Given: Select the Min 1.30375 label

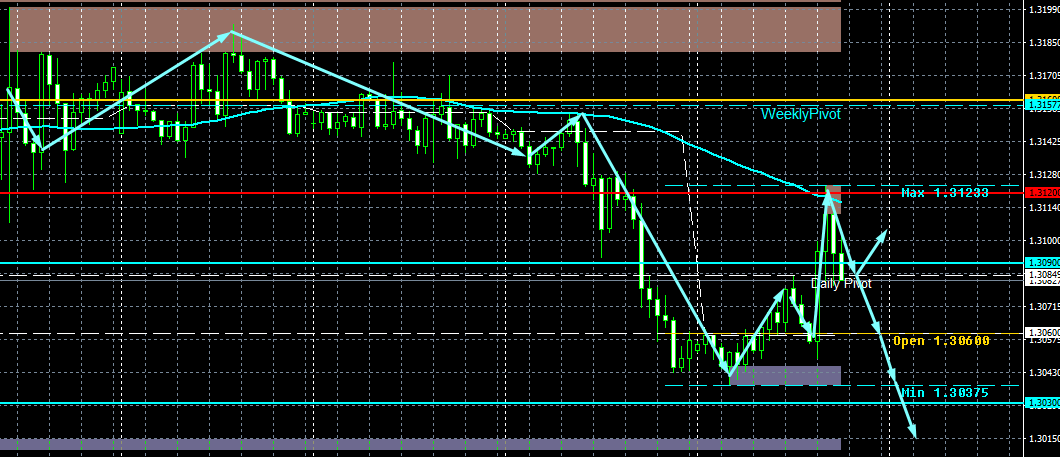Looking at the screenshot, I should [x=944, y=393].
